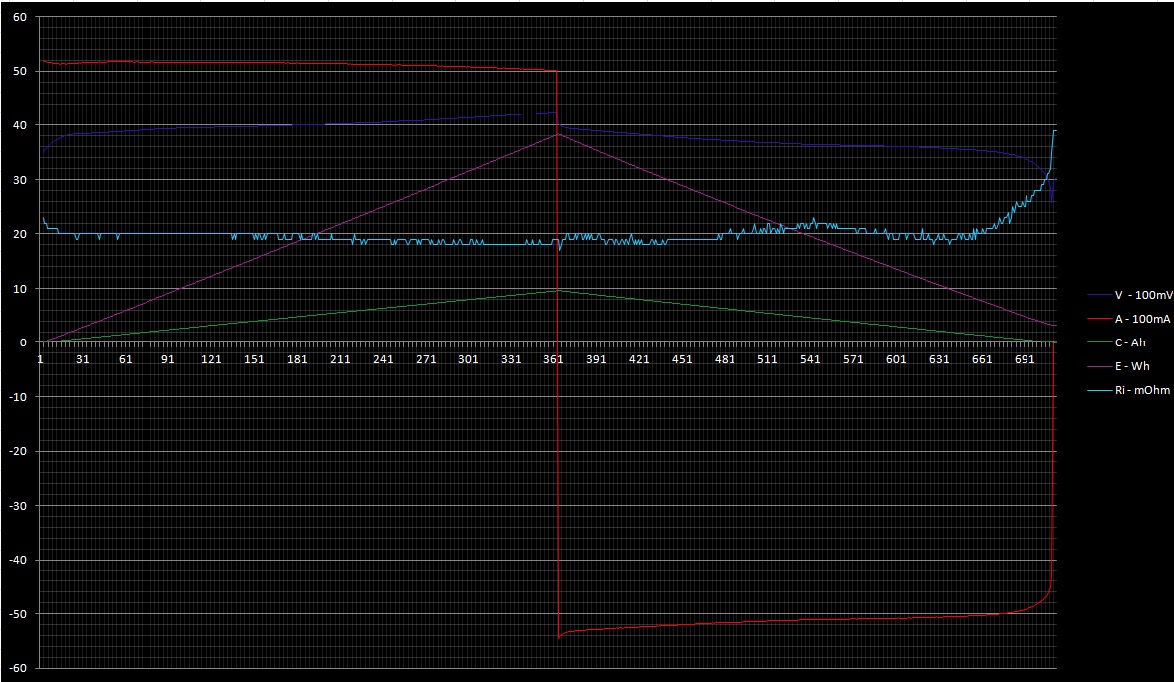
Task: Click the x-axis label 361
Action: pyautogui.click(x=553, y=359)
